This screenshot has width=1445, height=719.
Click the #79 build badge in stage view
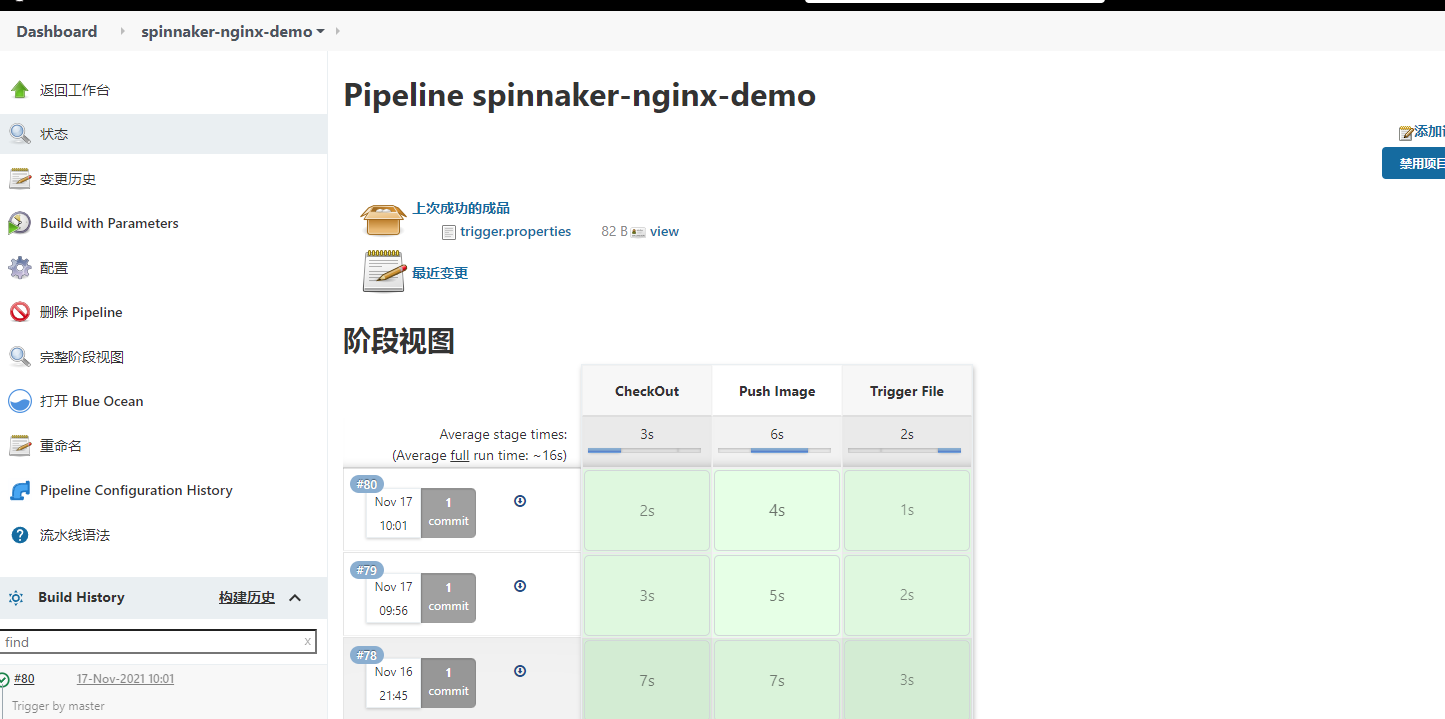pyautogui.click(x=367, y=570)
